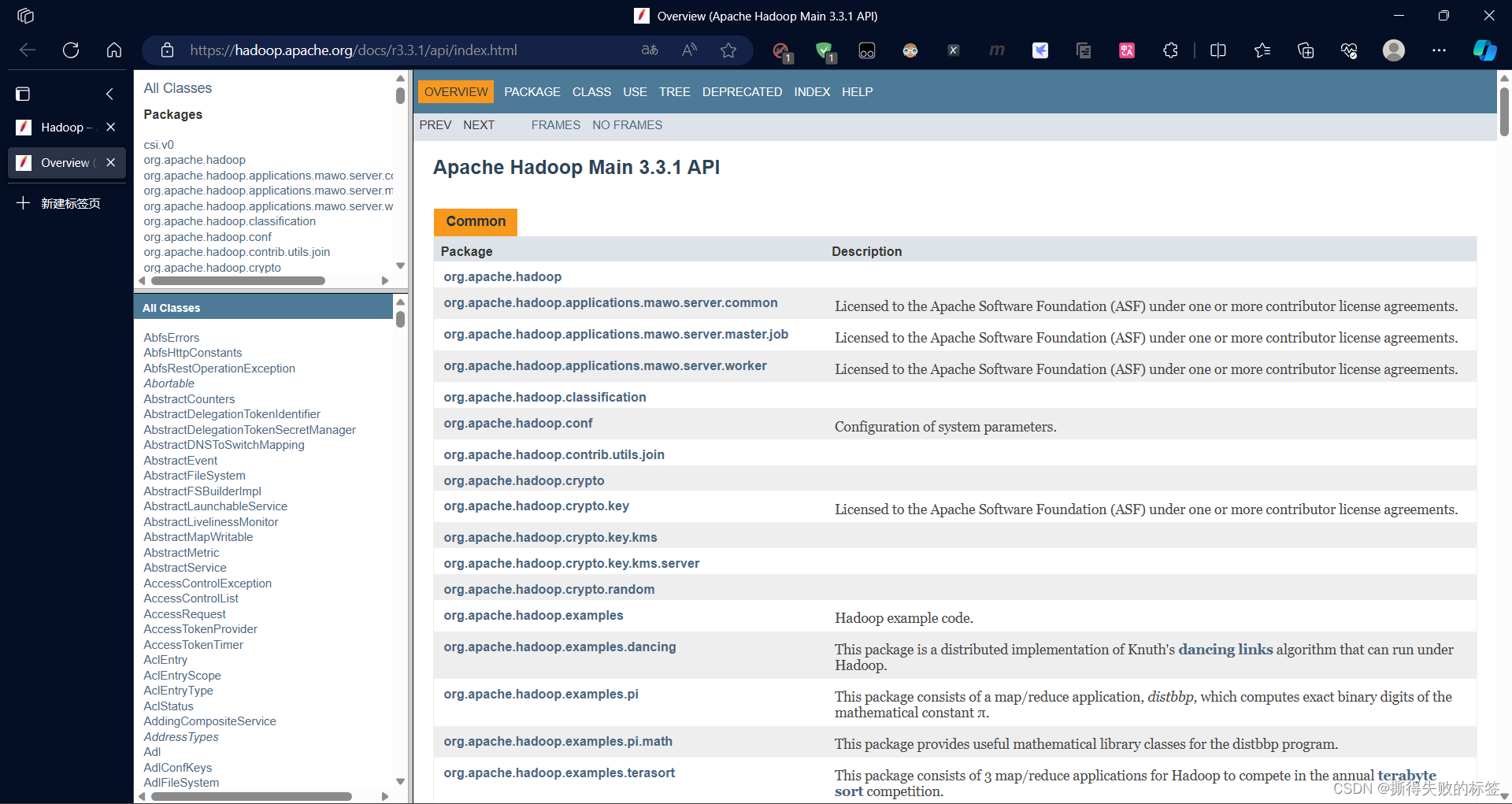Open csi.v0 package in packages list
The image size is (1512, 804).
tap(158, 145)
